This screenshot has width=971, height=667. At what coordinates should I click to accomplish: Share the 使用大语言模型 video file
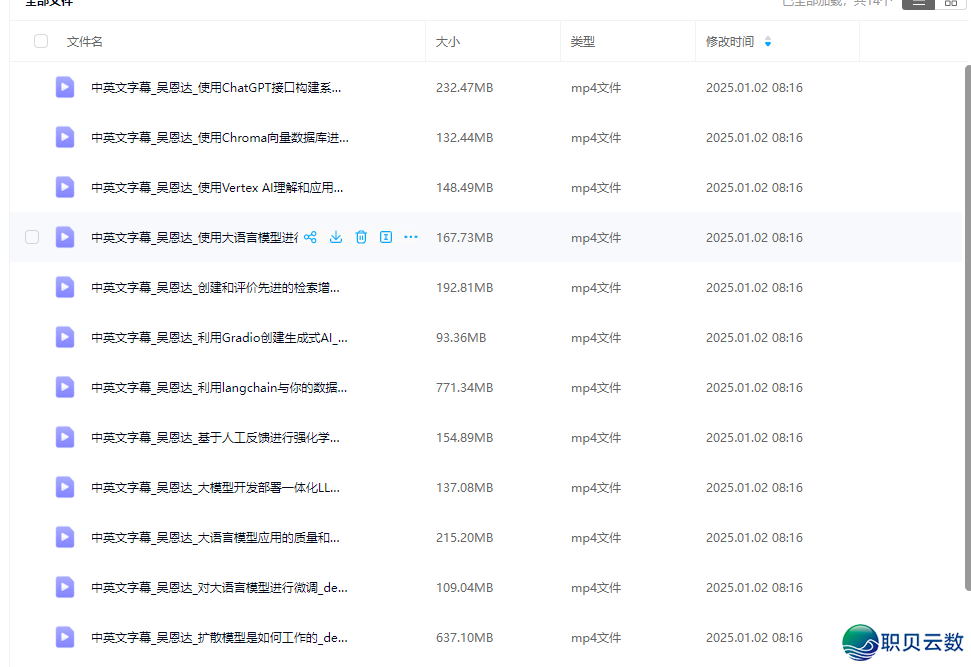coord(310,237)
